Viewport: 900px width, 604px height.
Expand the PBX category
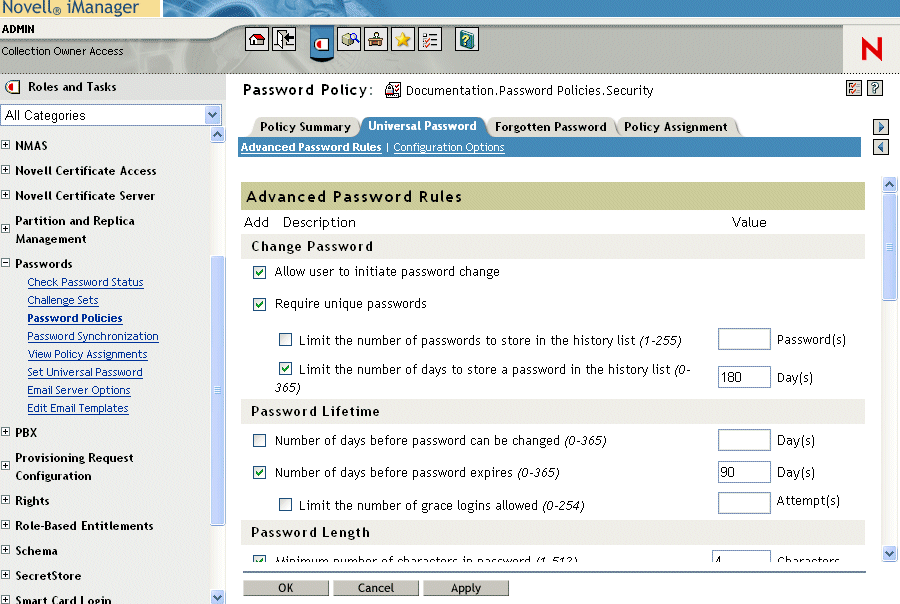coord(5,432)
